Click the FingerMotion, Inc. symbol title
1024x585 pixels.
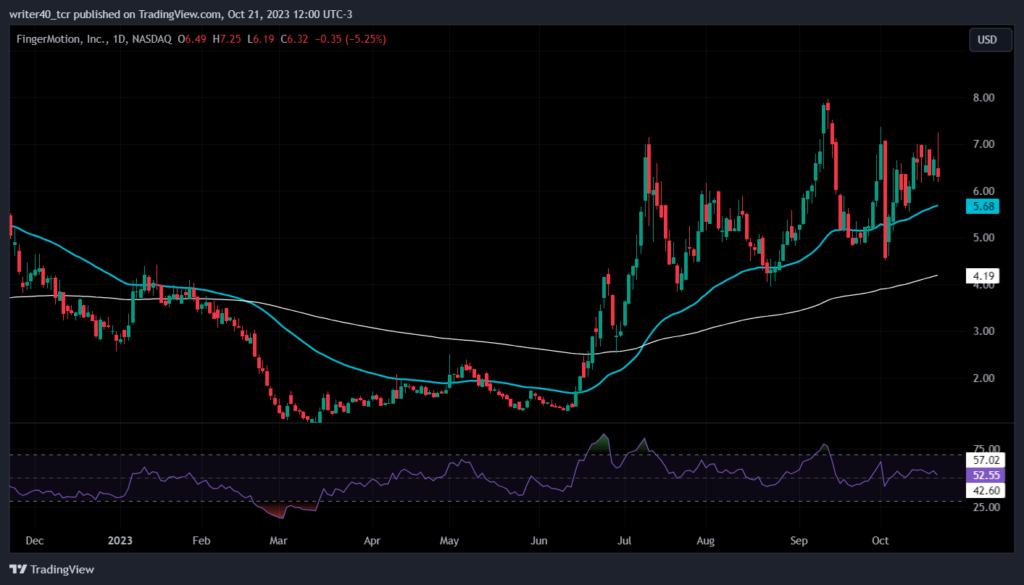click(61, 39)
